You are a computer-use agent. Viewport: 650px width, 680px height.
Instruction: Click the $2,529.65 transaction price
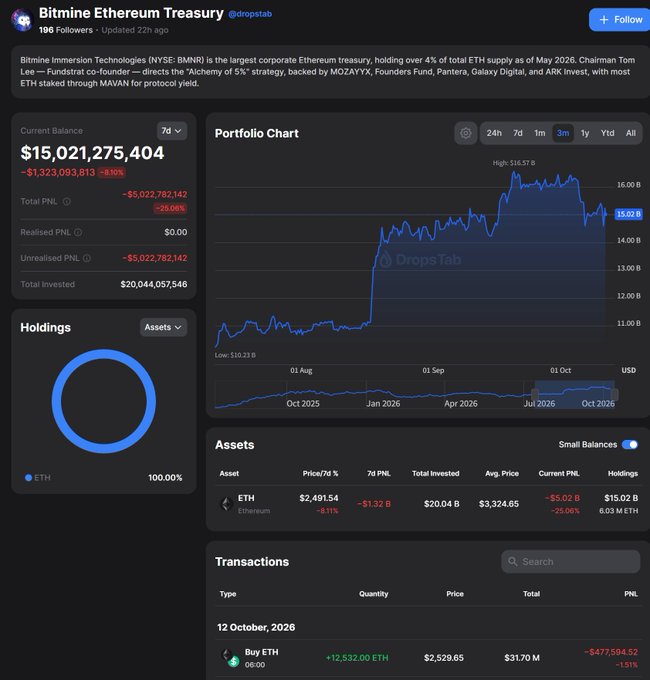click(444, 658)
